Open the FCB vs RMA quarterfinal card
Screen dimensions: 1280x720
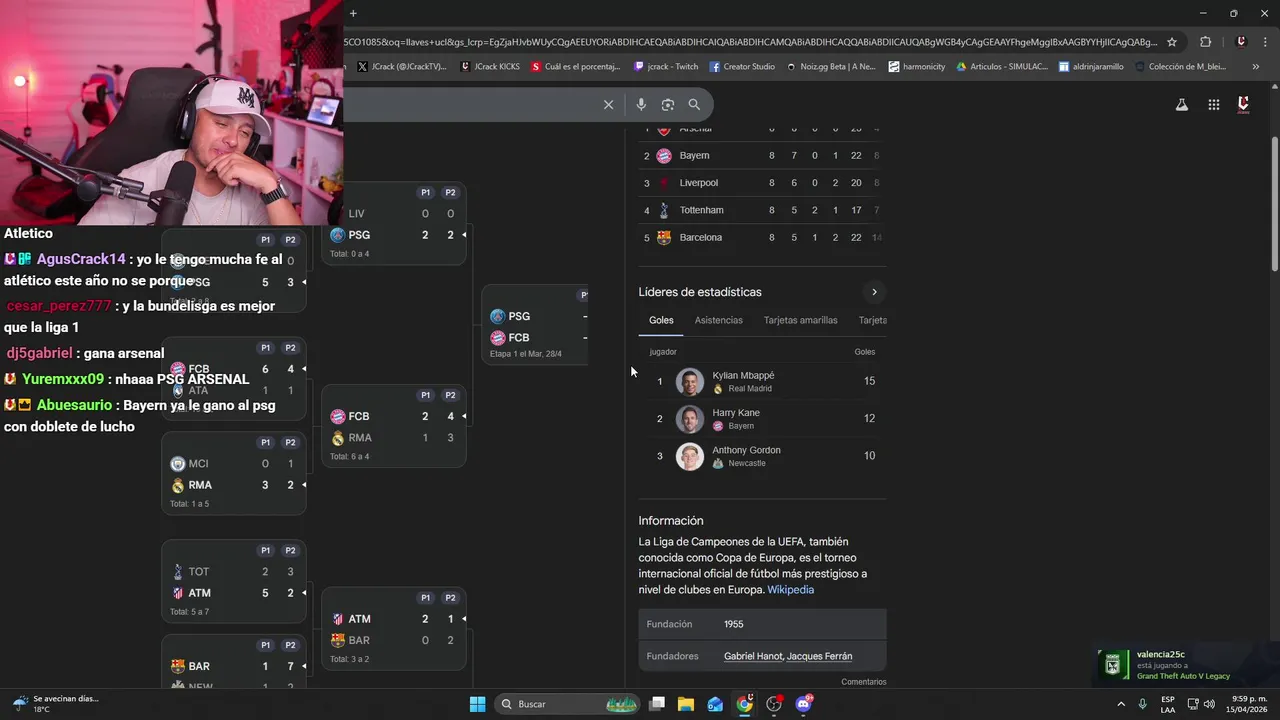click(x=394, y=426)
